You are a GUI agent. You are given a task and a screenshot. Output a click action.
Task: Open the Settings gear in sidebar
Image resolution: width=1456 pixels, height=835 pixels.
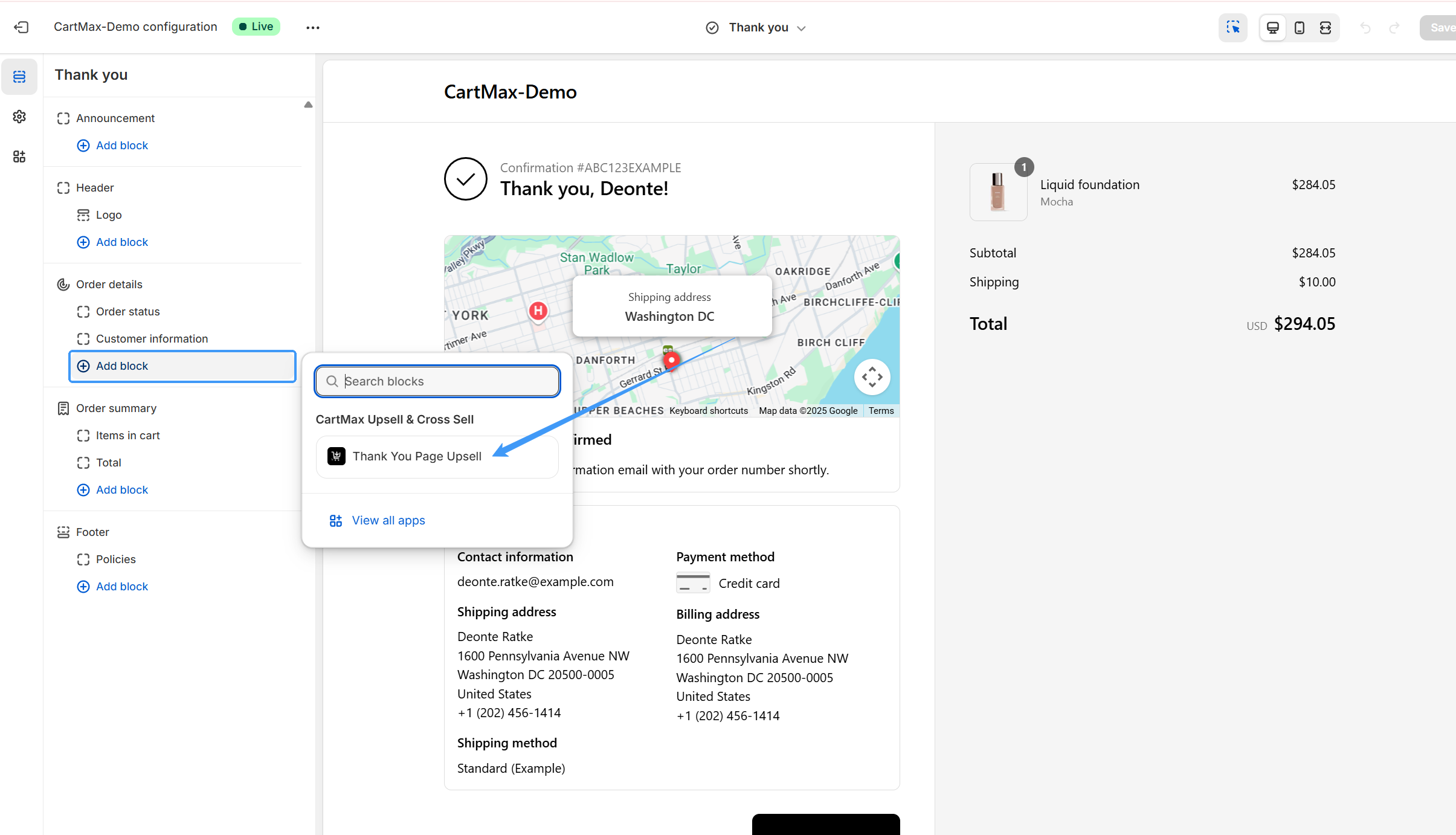tap(19, 117)
